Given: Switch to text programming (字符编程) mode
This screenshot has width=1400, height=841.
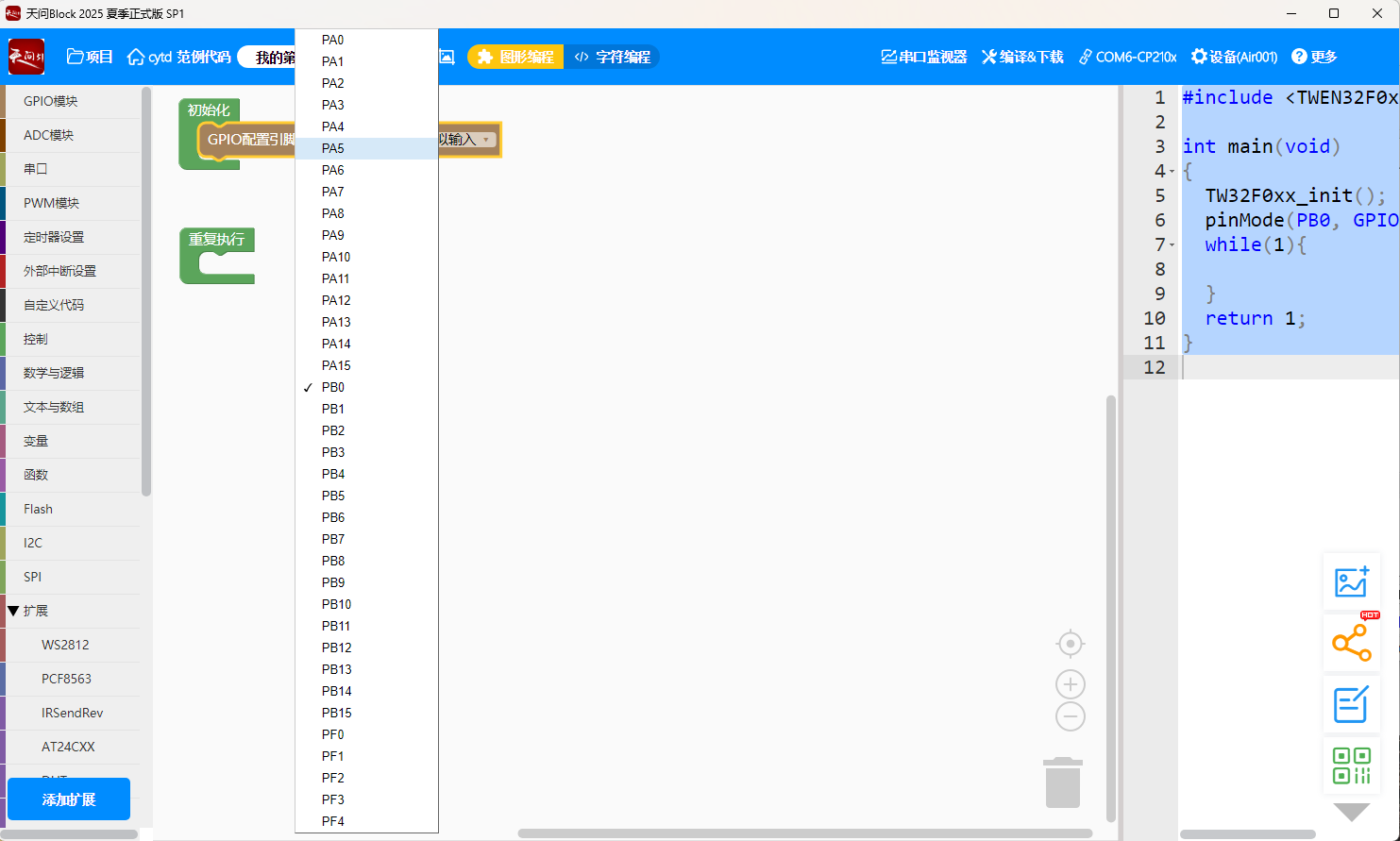Looking at the screenshot, I should 613,57.
